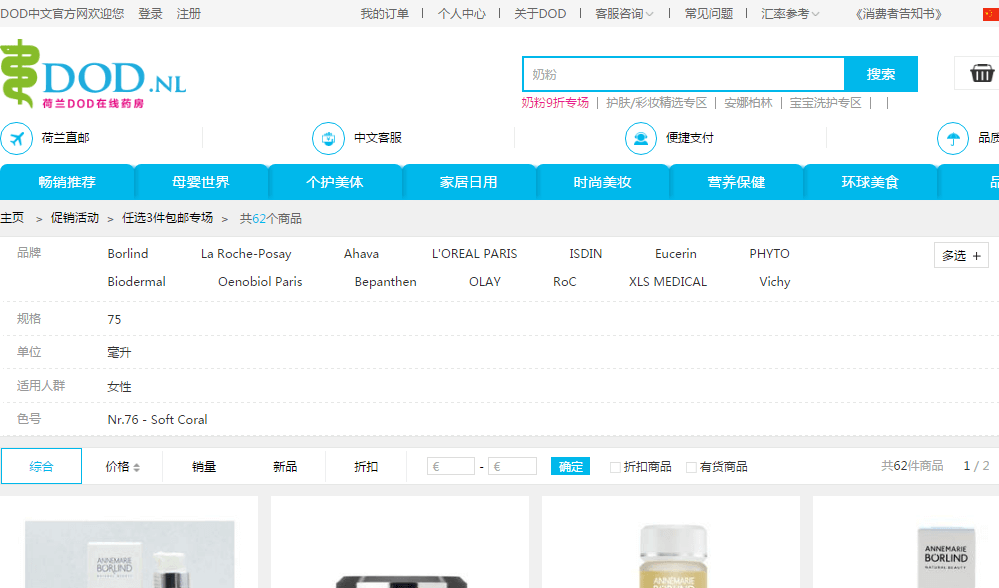Open 常见问题 link
999x588 pixels.
708,14
